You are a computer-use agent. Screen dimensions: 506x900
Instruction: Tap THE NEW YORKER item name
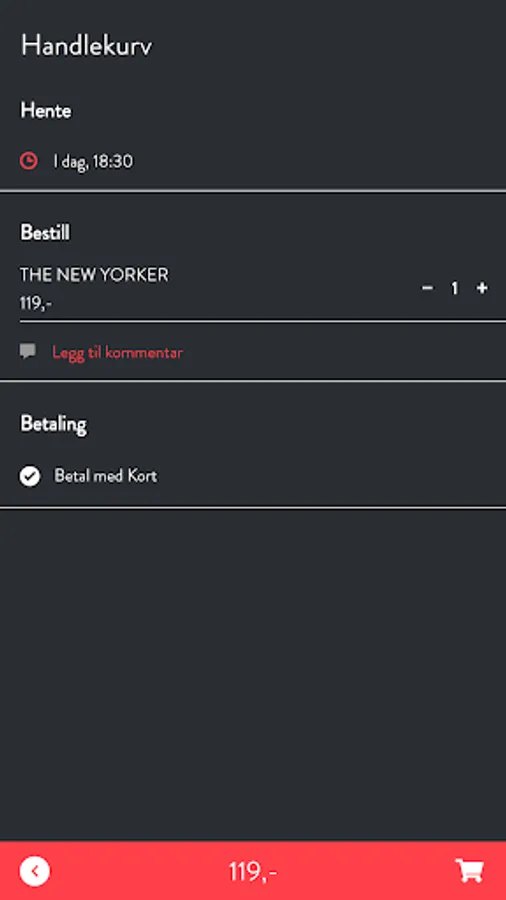click(95, 275)
